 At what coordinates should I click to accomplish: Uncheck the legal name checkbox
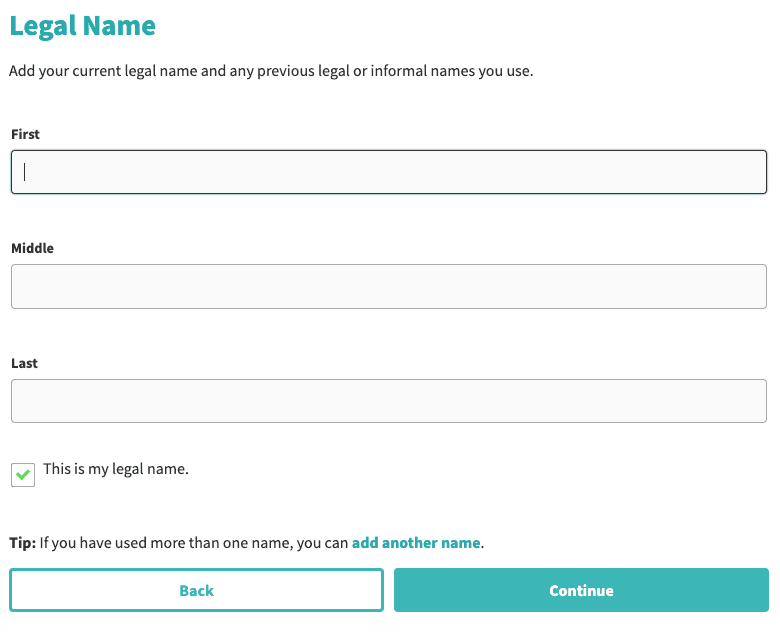click(23, 475)
